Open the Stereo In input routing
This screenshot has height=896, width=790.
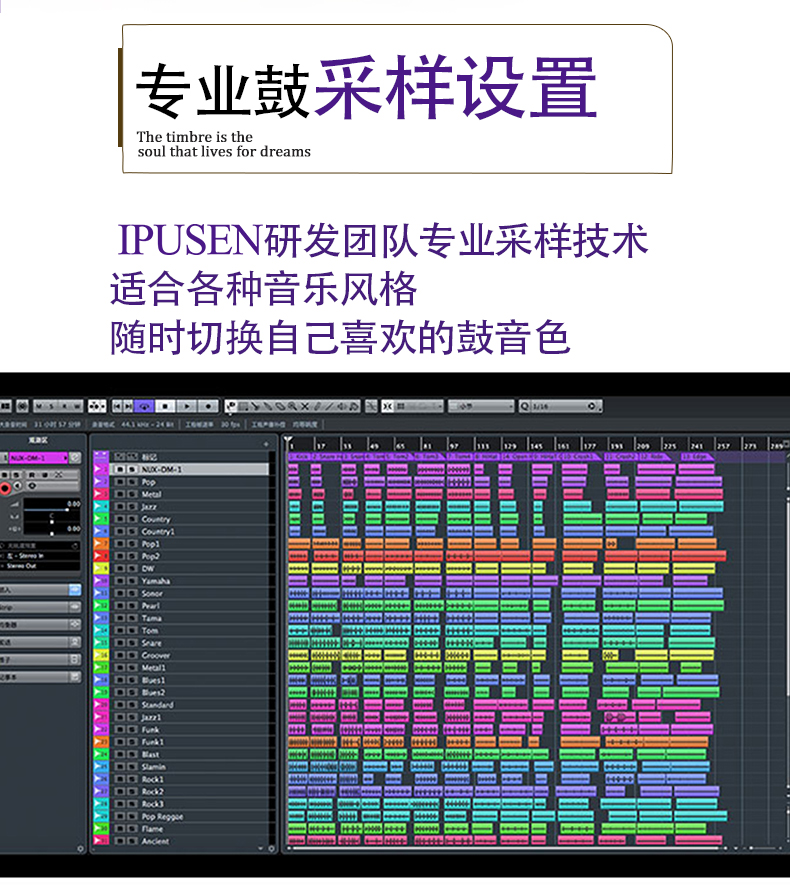point(40,555)
